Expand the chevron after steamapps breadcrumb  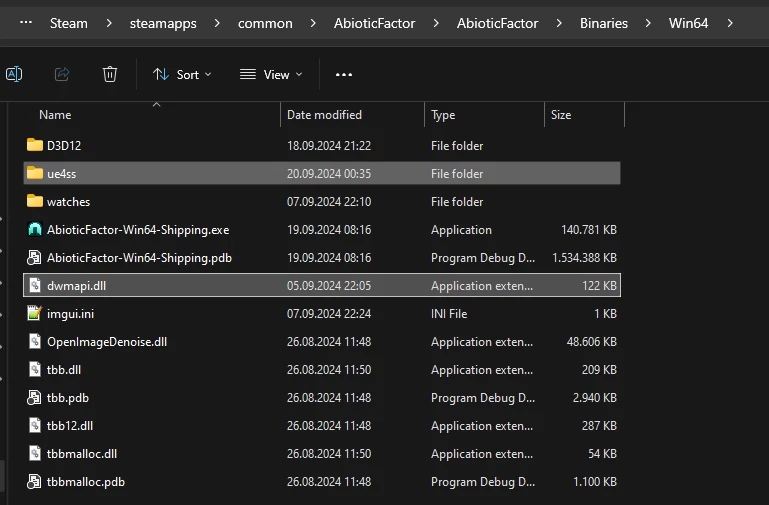pos(217,23)
